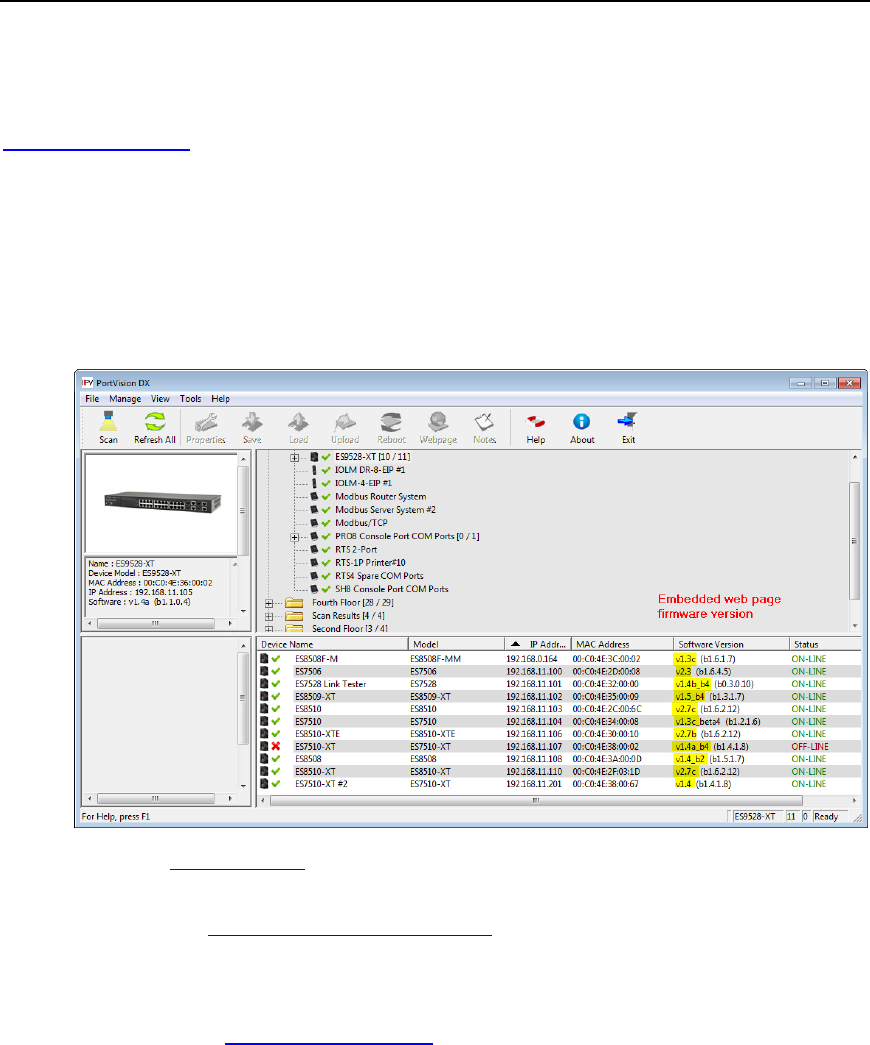Expand the Second Floor folder node

point(269,628)
